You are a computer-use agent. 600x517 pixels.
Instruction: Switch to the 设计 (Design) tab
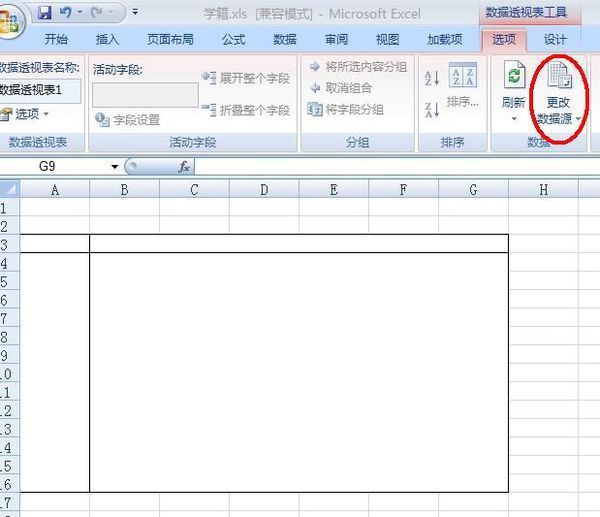pyautogui.click(x=555, y=39)
